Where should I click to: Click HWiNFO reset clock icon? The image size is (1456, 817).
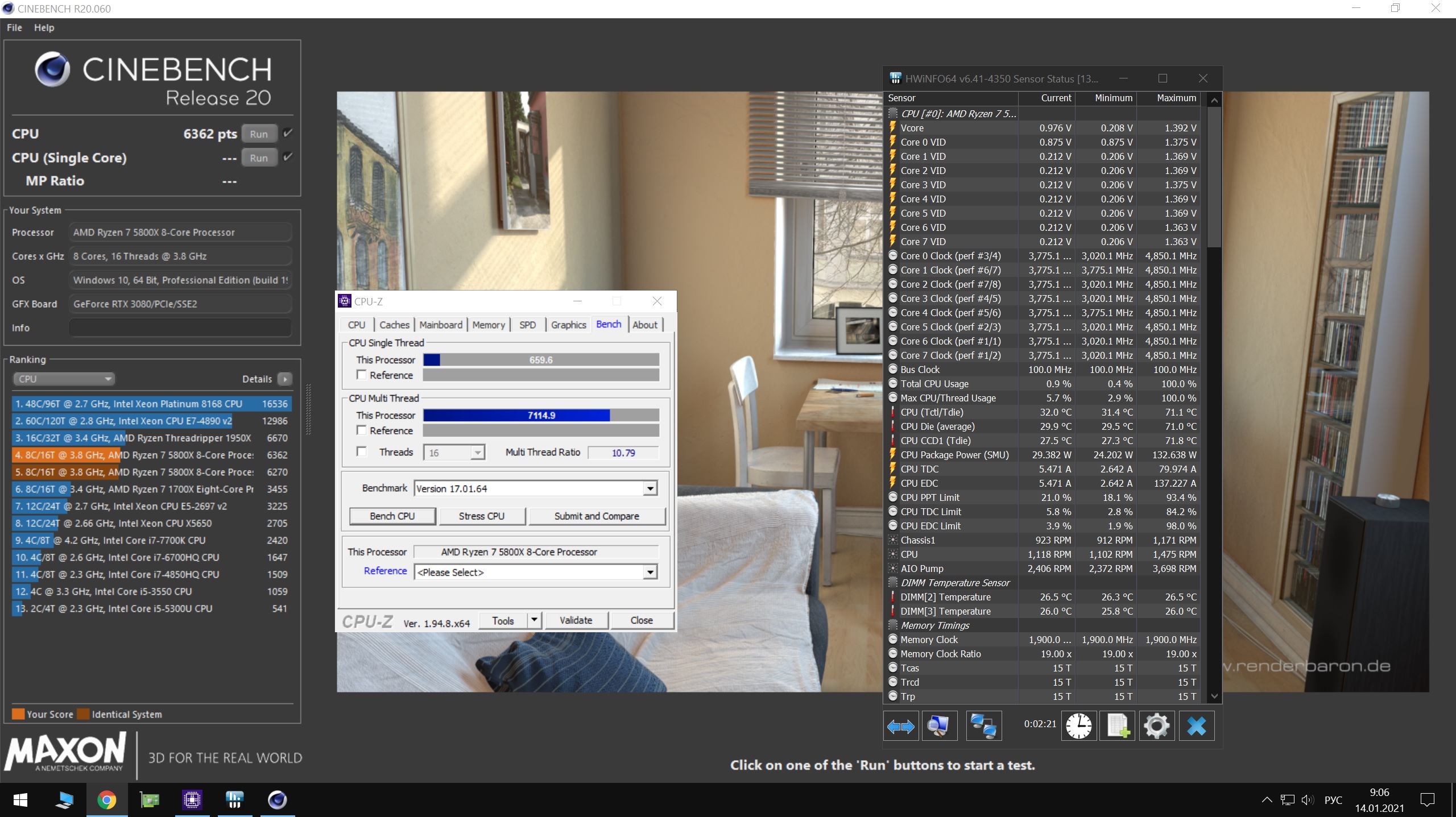point(1078,726)
